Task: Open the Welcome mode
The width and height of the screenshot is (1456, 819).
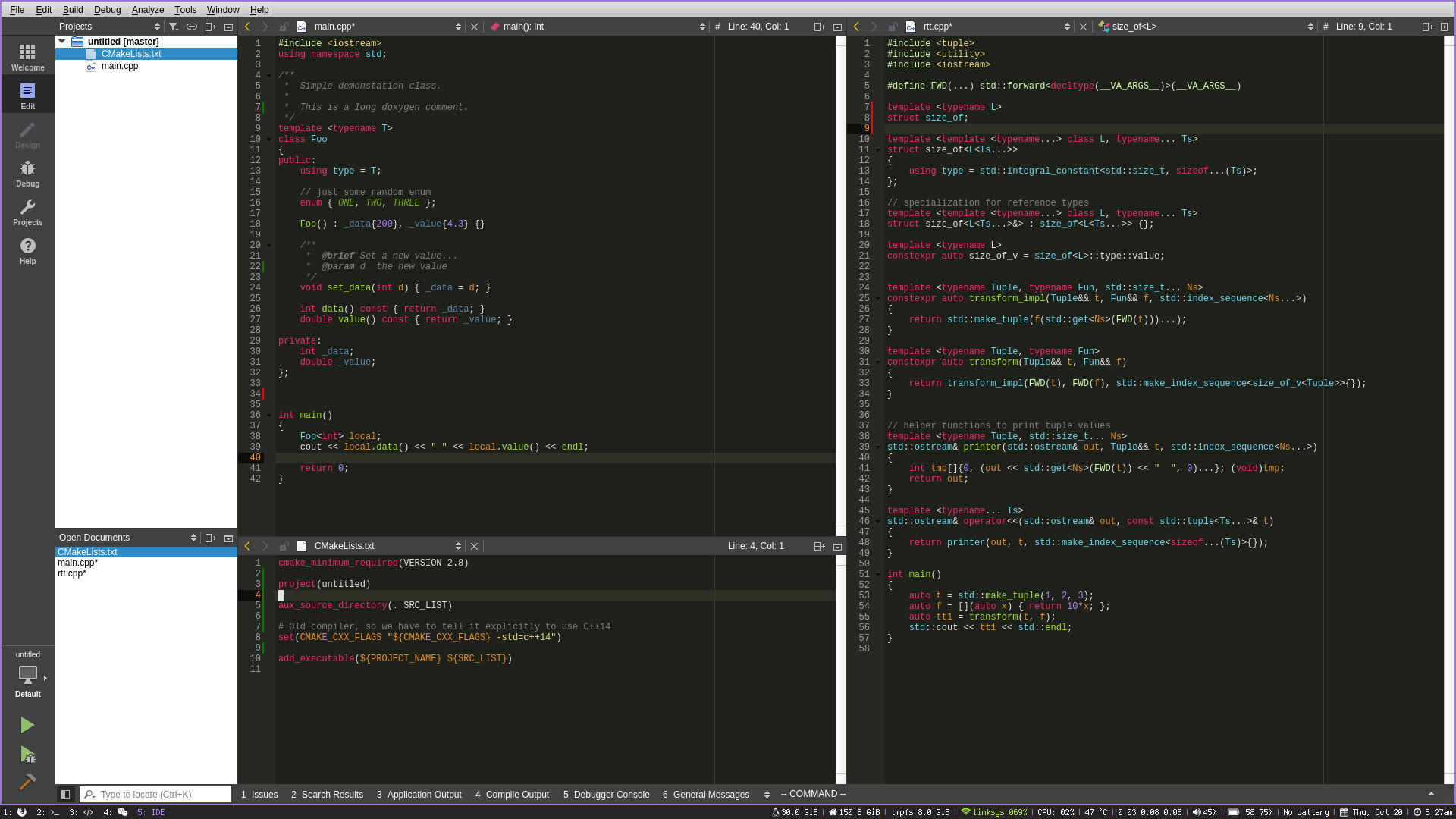Action: point(27,57)
